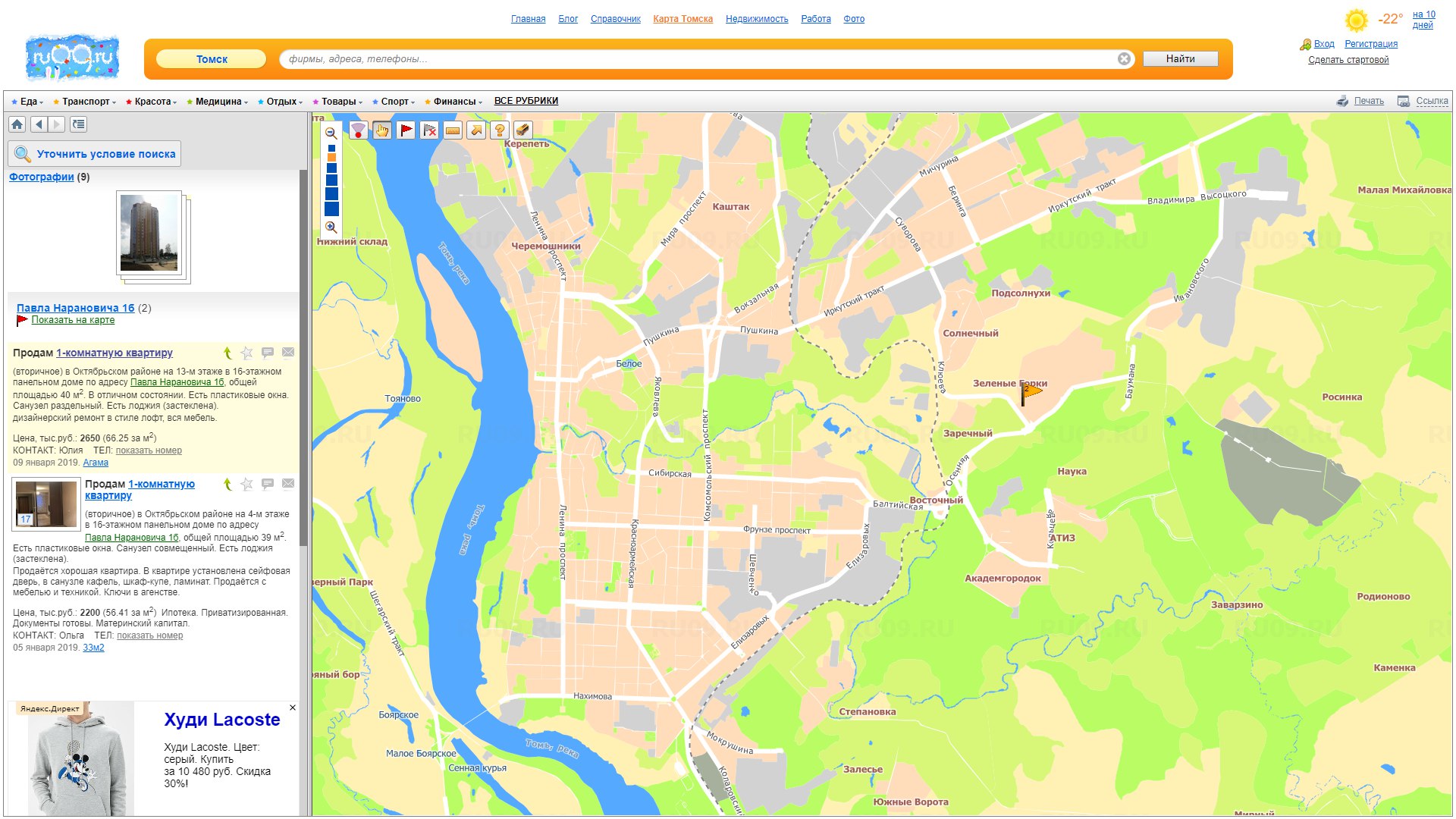Image resolution: width=1456 pixels, height=819 pixels.
Task: Open Карта Томска in top navigation
Action: click(x=682, y=19)
